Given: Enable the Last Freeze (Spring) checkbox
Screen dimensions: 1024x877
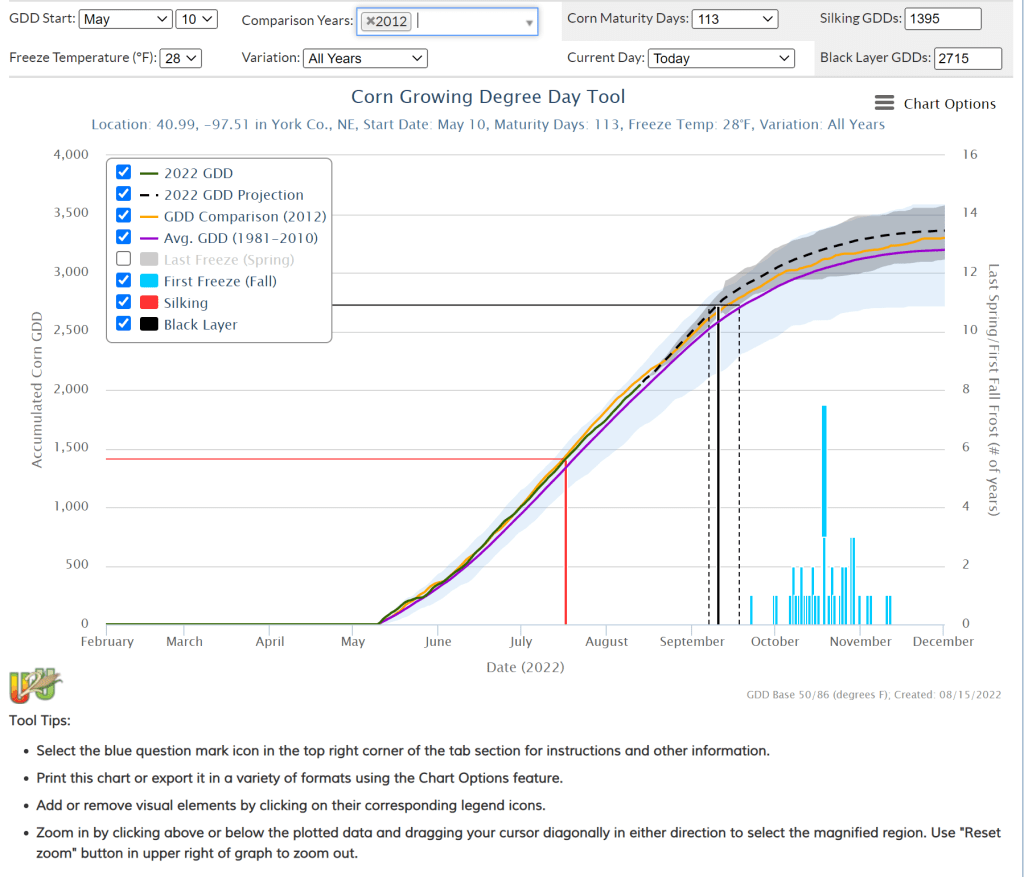Looking at the screenshot, I should tap(123, 259).
